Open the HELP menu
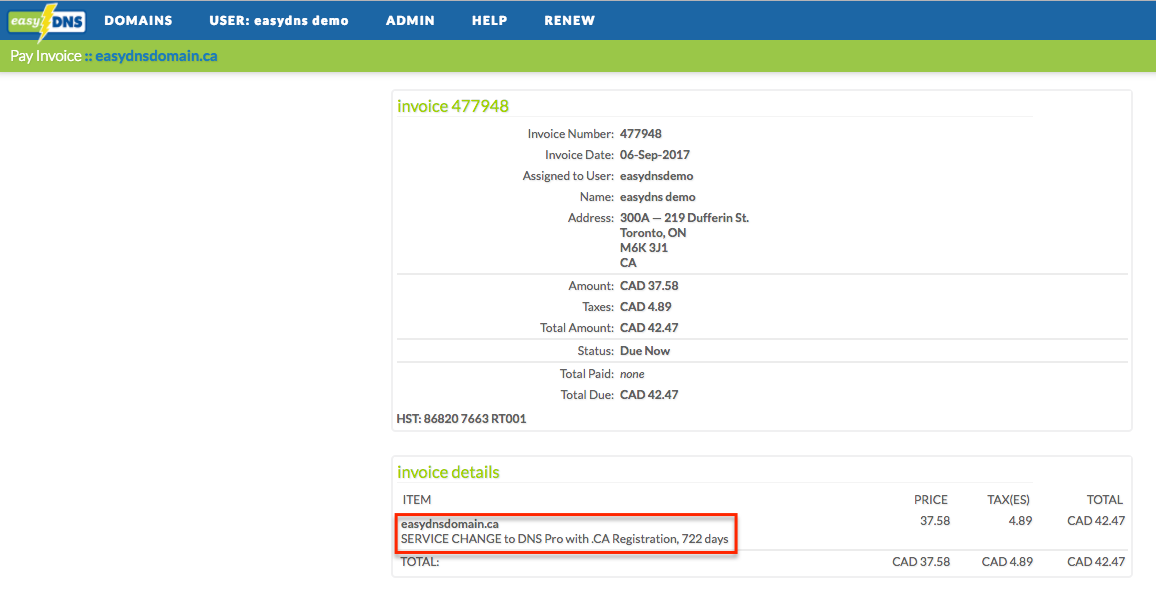 (490, 21)
